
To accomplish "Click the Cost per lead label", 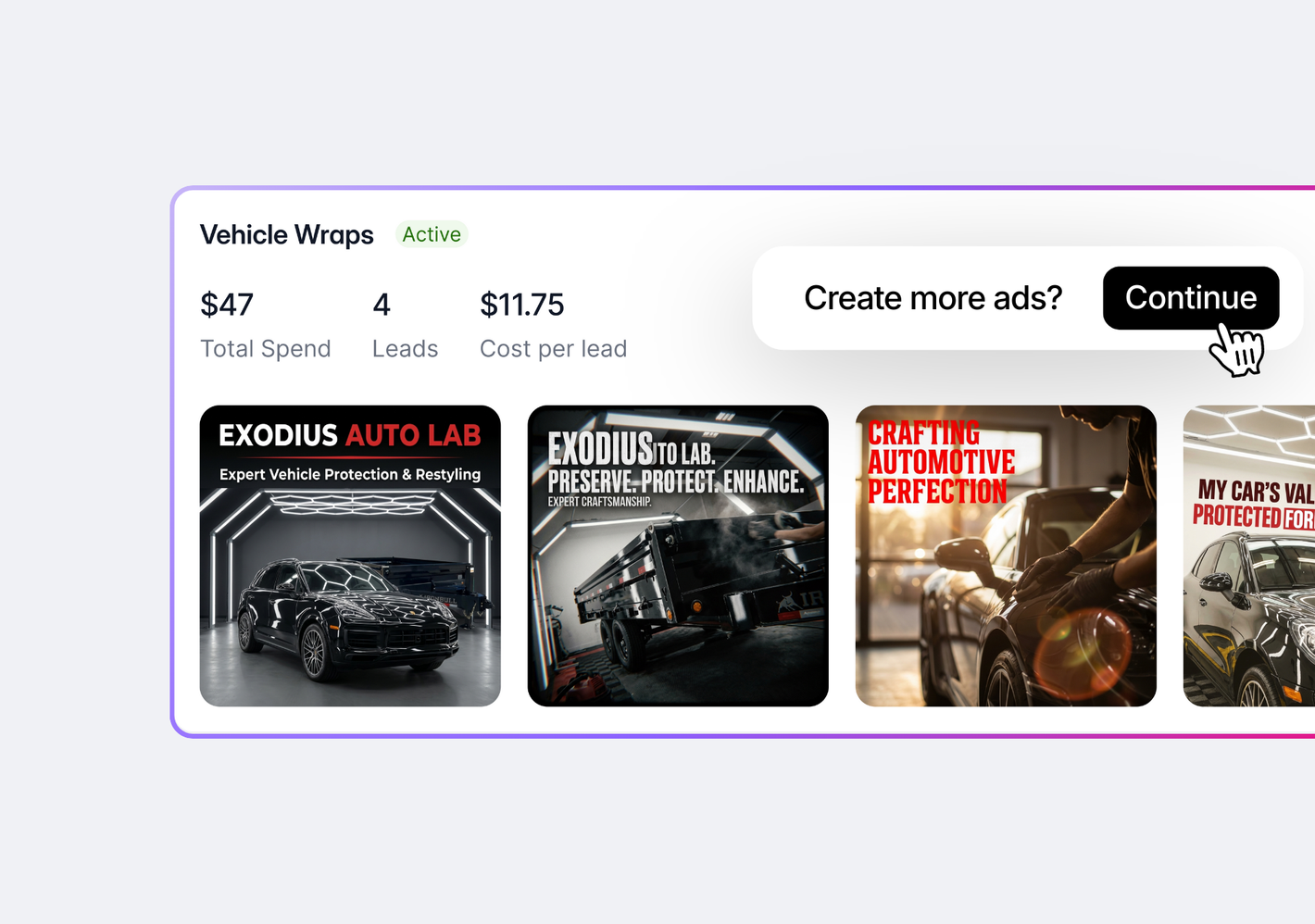I will [554, 349].
